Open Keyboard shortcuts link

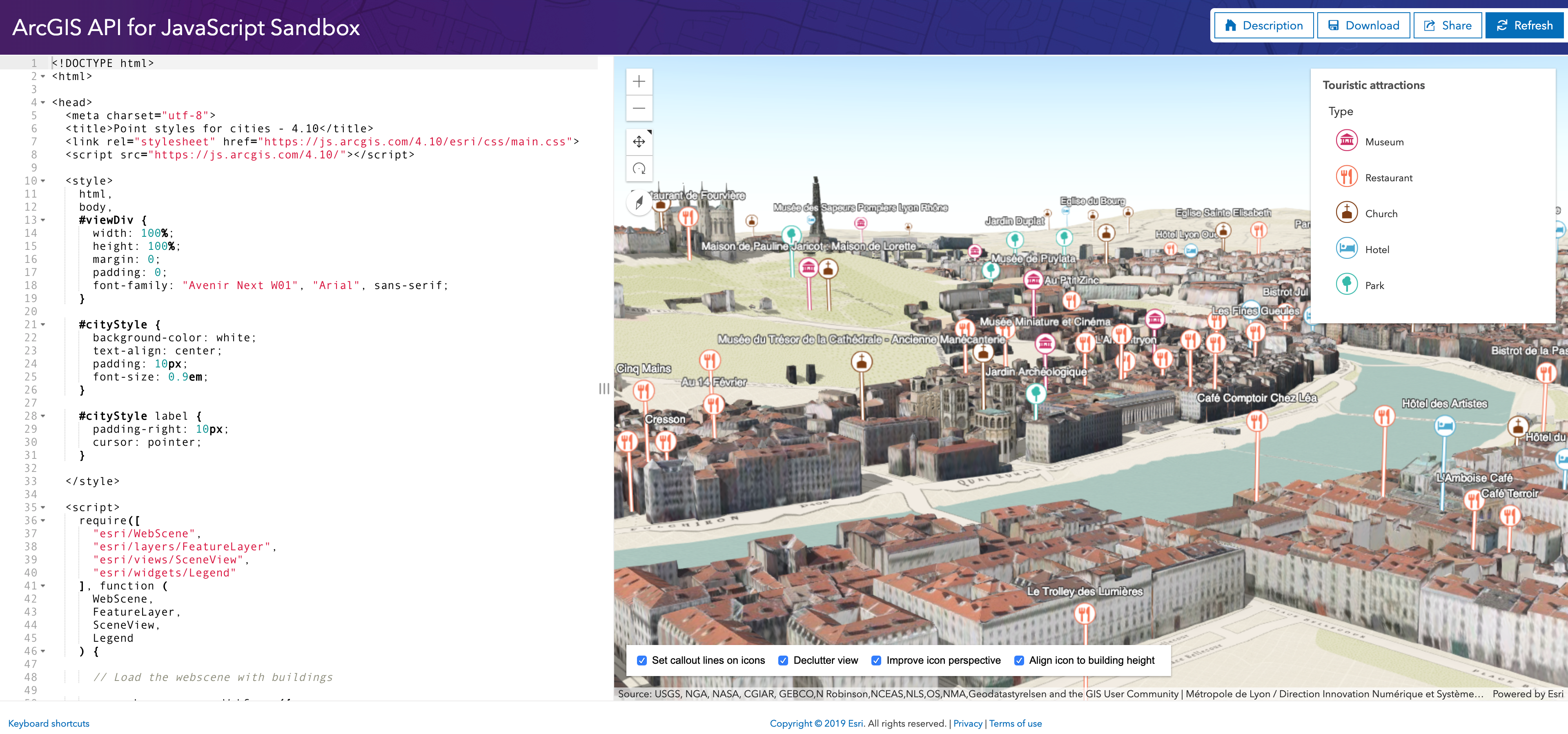click(49, 724)
